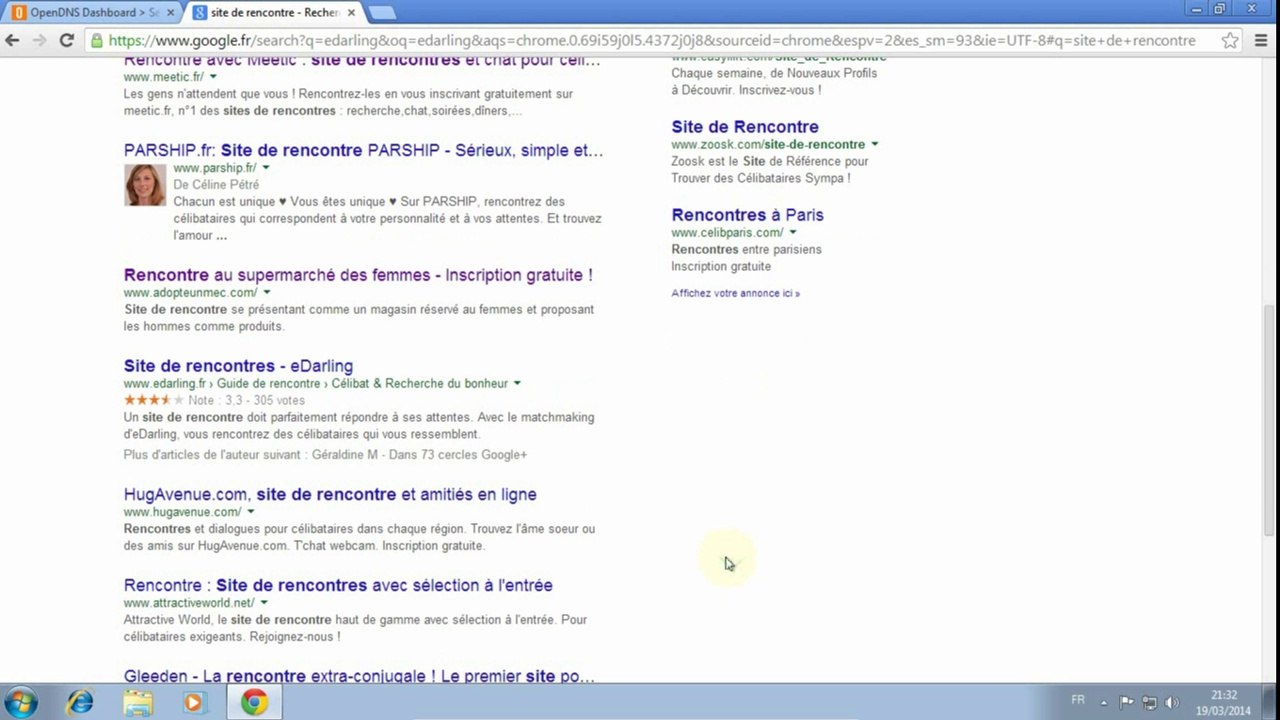Close the OpenDNS Dashboard tab
Screen dimensions: 1280x720
(169, 13)
